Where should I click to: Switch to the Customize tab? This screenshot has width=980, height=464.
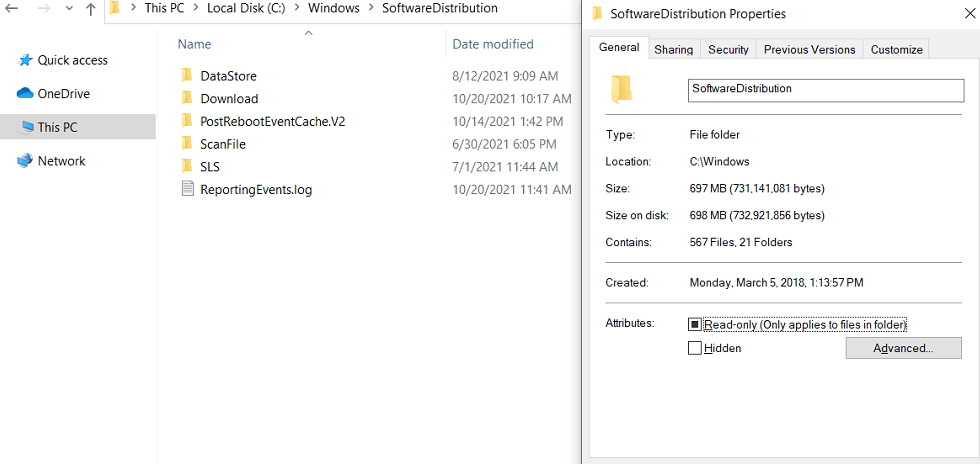[896, 49]
